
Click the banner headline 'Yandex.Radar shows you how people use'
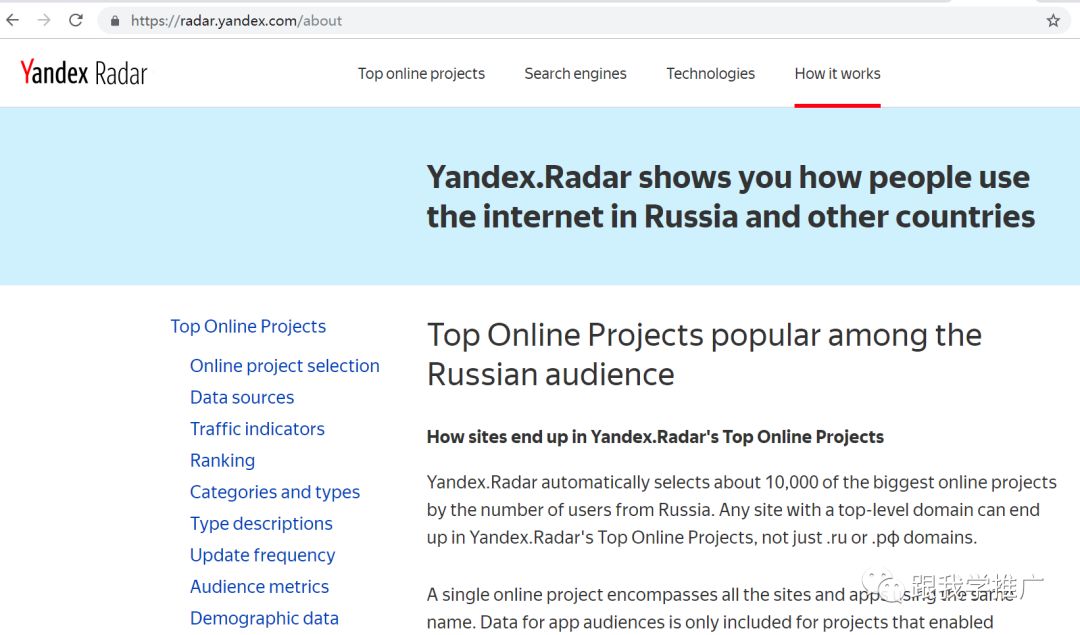[728, 178]
